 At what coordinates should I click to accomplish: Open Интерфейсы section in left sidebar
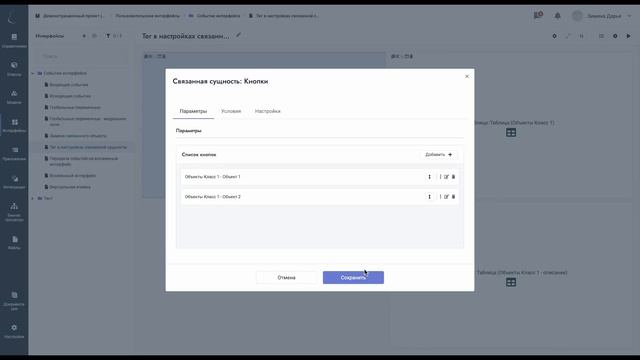(x=14, y=125)
